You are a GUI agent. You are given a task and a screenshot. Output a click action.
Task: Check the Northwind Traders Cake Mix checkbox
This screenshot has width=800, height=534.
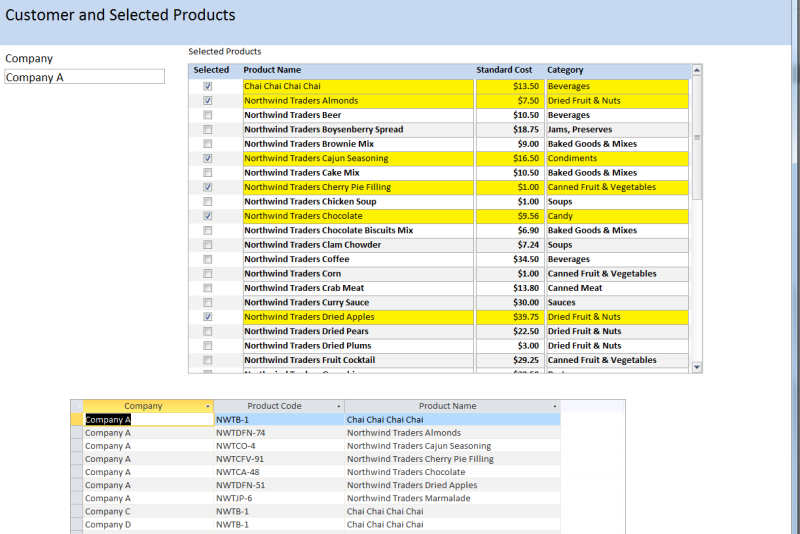208,172
